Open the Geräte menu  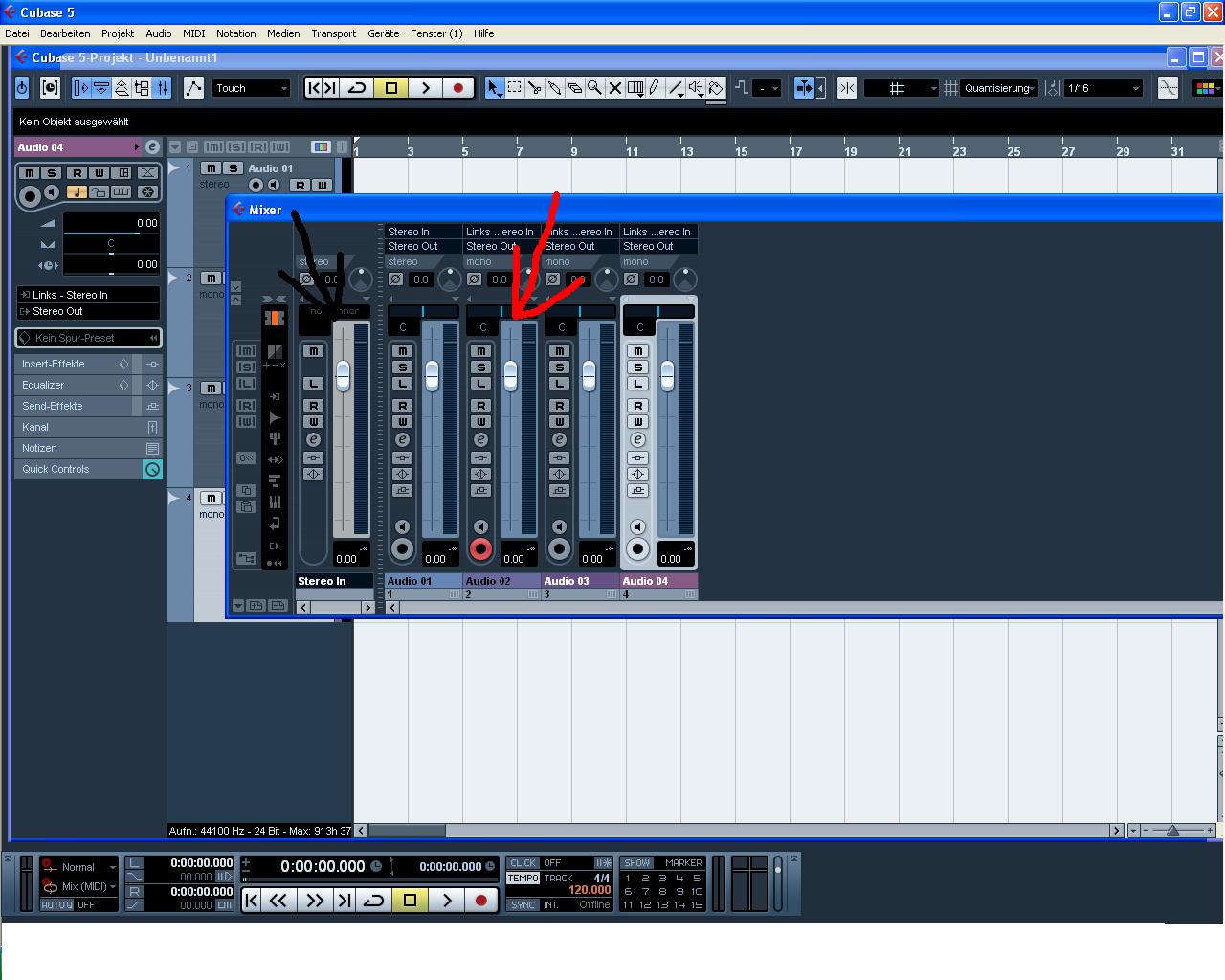(x=384, y=33)
